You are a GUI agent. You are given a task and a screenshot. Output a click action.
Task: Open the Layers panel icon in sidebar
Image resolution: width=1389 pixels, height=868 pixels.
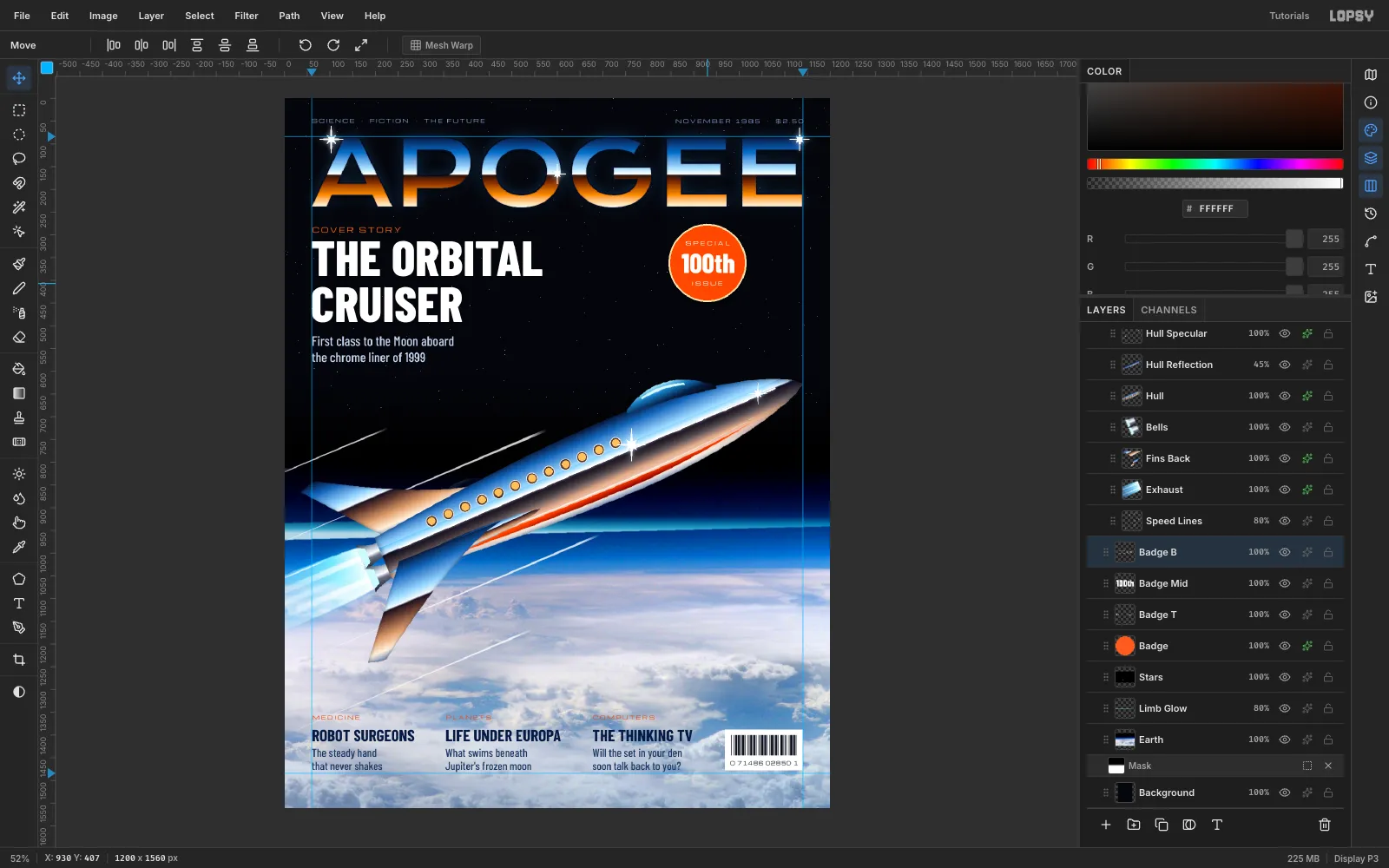1371,158
